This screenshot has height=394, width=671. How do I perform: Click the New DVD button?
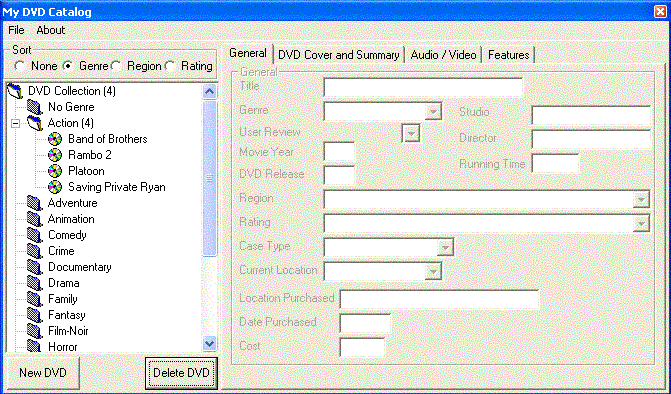(42, 373)
